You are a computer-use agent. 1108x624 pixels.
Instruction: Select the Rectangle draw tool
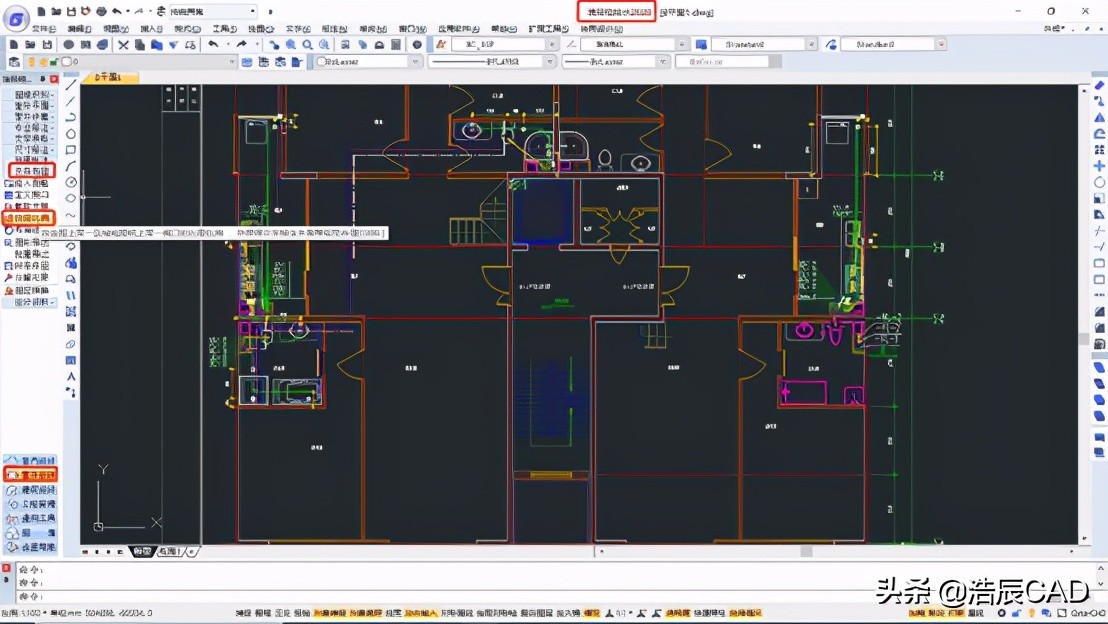coord(71,150)
